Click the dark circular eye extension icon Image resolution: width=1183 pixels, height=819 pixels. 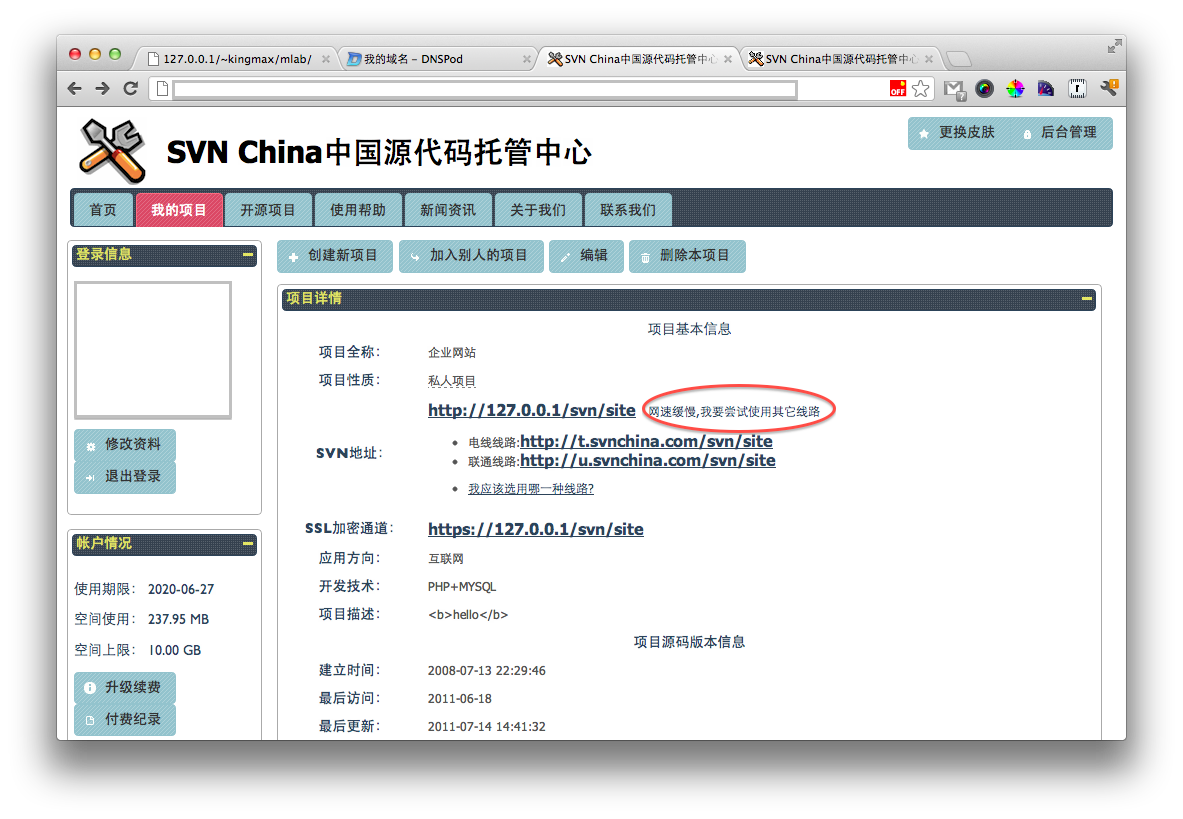click(x=985, y=89)
